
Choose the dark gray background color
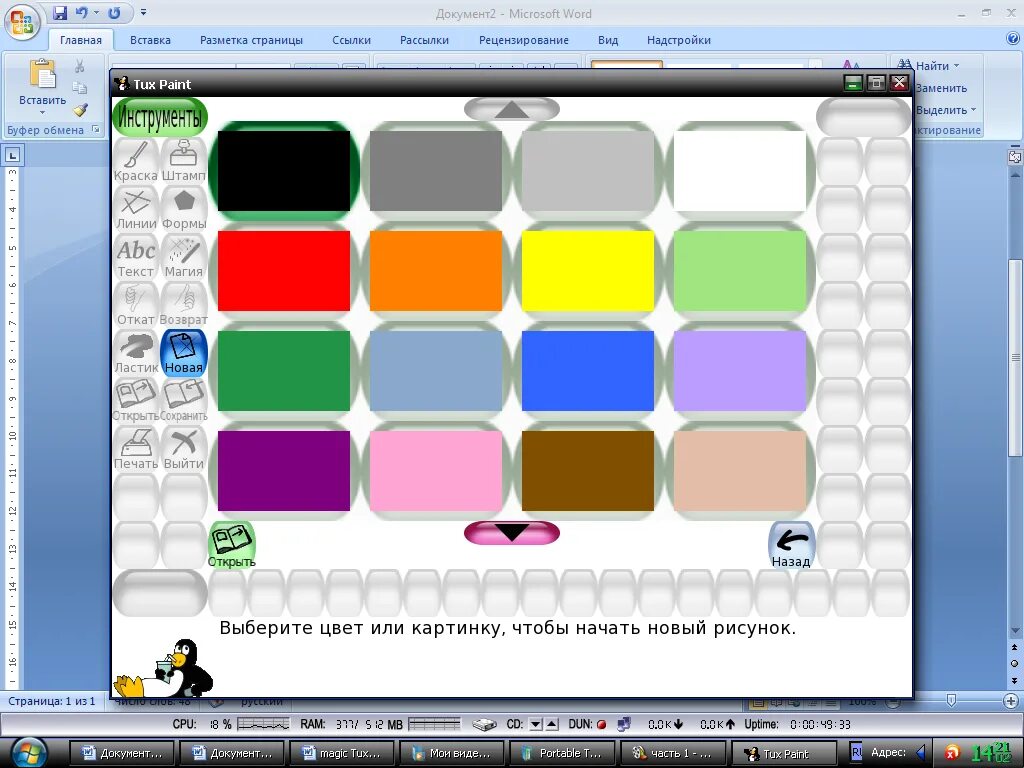point(436,171)
